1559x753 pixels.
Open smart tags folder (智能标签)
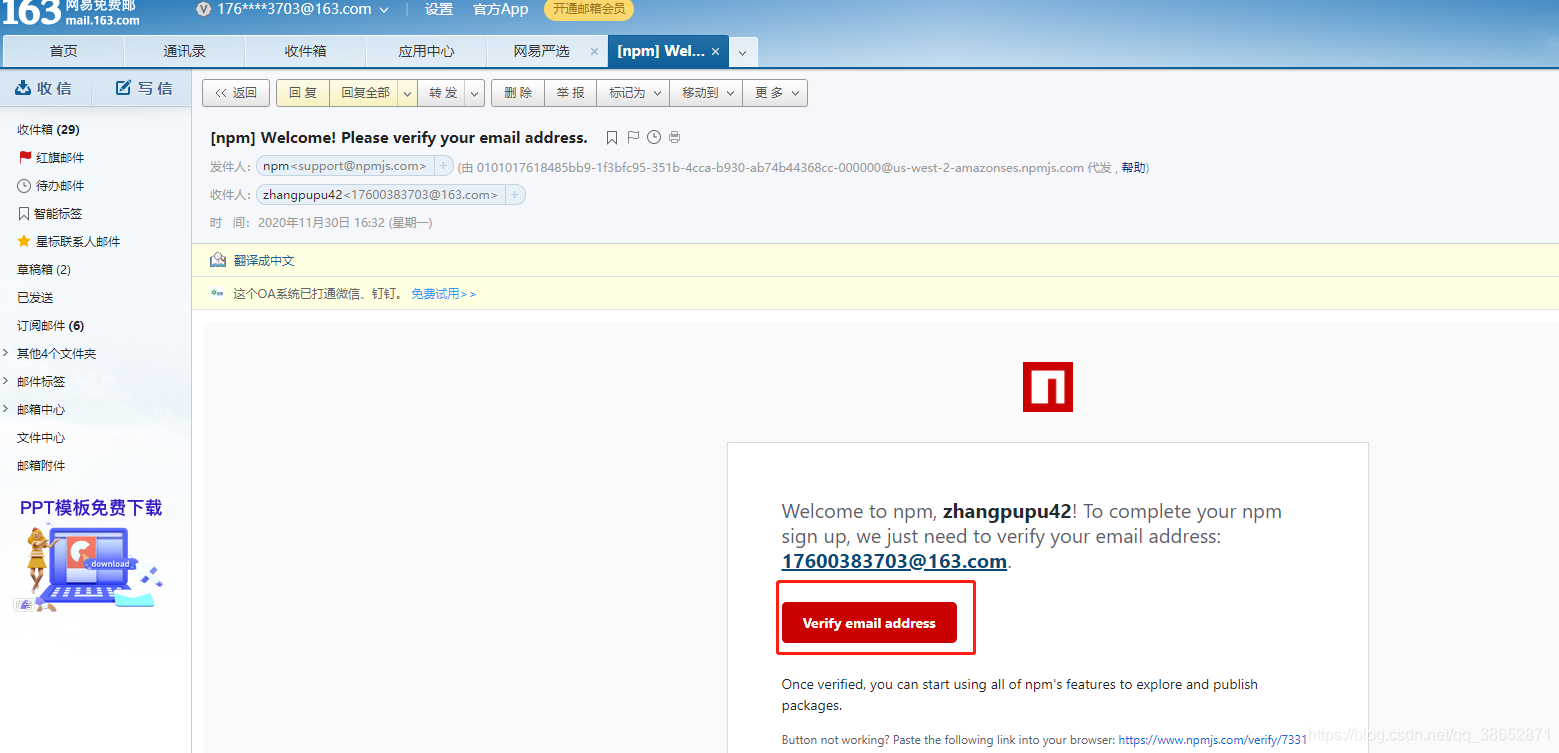50,213
